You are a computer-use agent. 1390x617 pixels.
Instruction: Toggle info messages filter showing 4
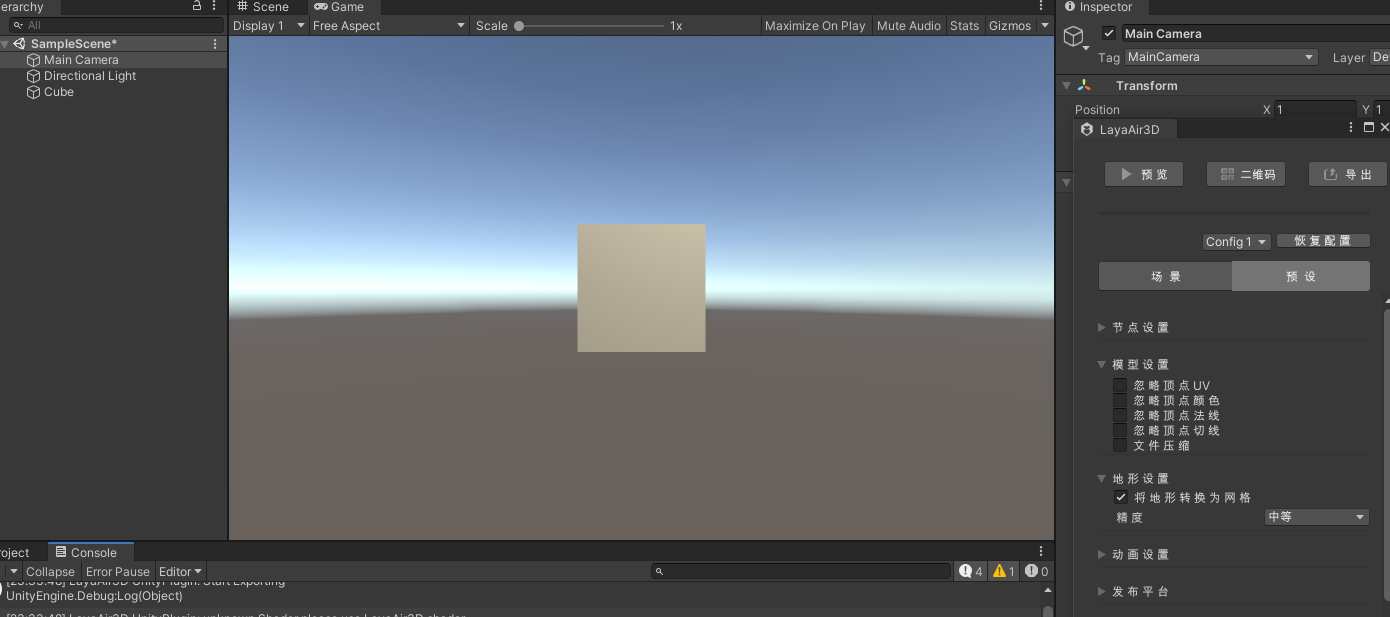coord(970,571)
